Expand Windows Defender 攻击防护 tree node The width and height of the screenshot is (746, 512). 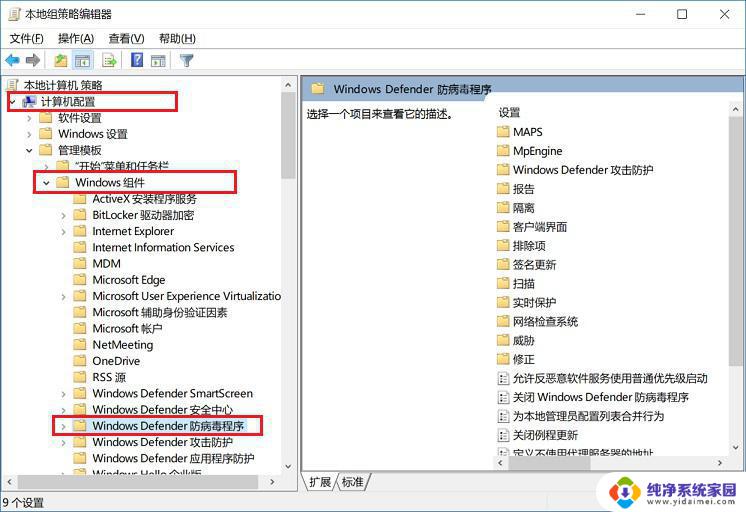(x=63, y=443)
